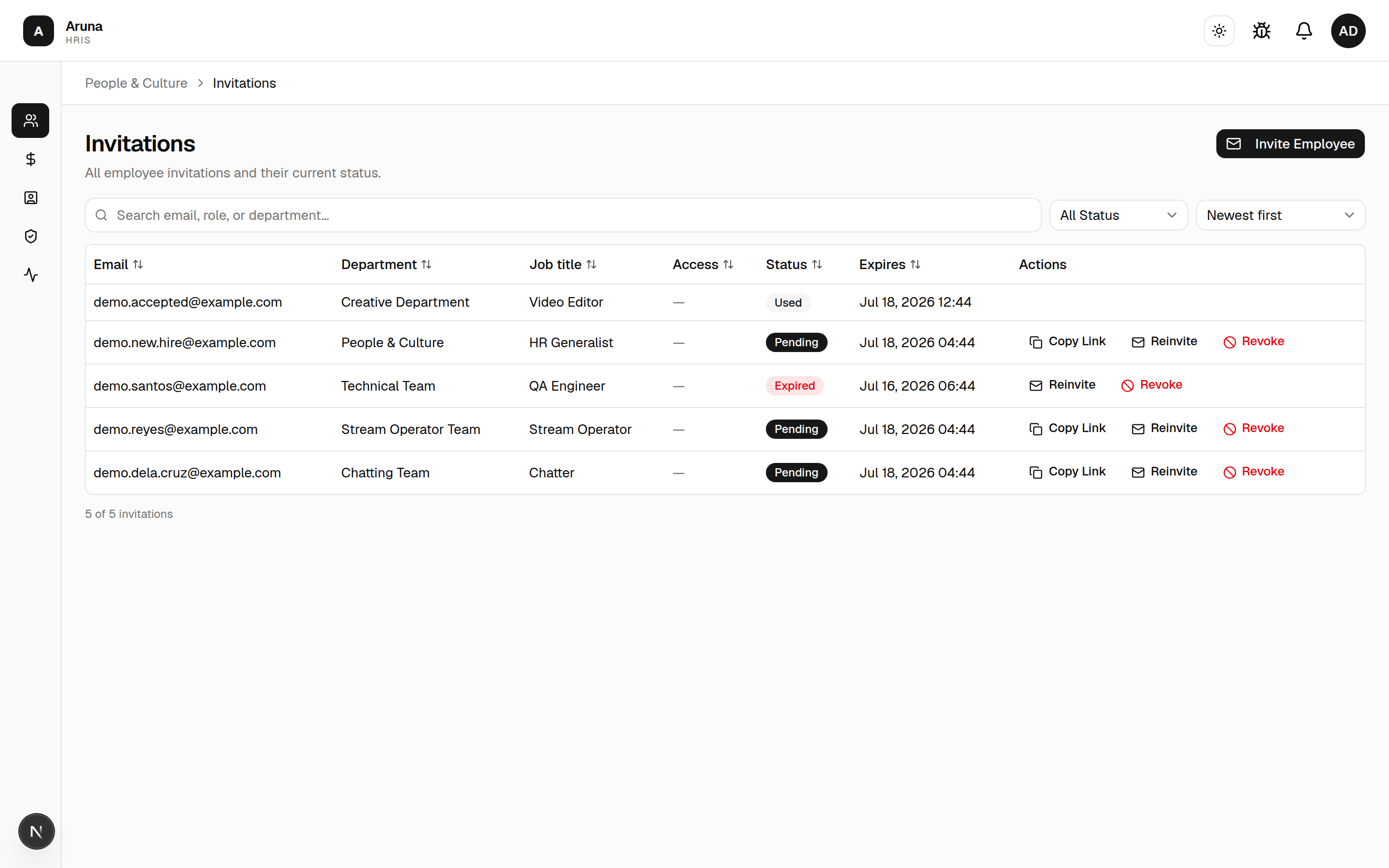Open the AD user avatar menu
The width and height of the screenshot is (1389, 868).
click(x=1348, y=31)
